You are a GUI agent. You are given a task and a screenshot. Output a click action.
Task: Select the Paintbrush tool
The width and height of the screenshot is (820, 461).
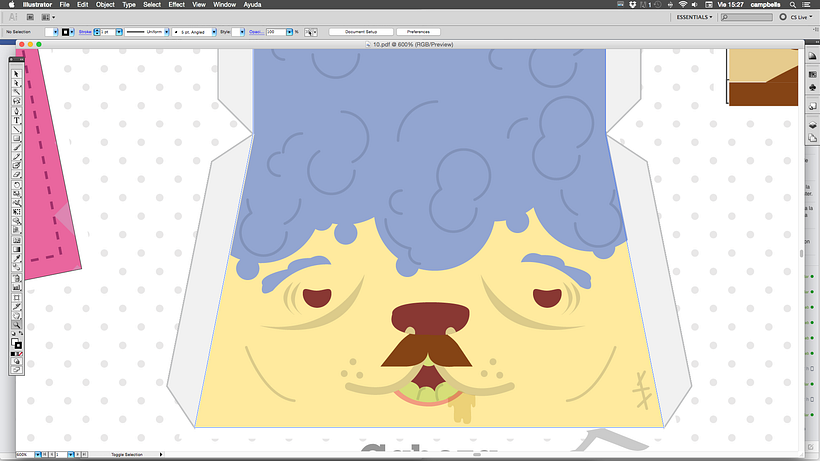tap(16, 148)
